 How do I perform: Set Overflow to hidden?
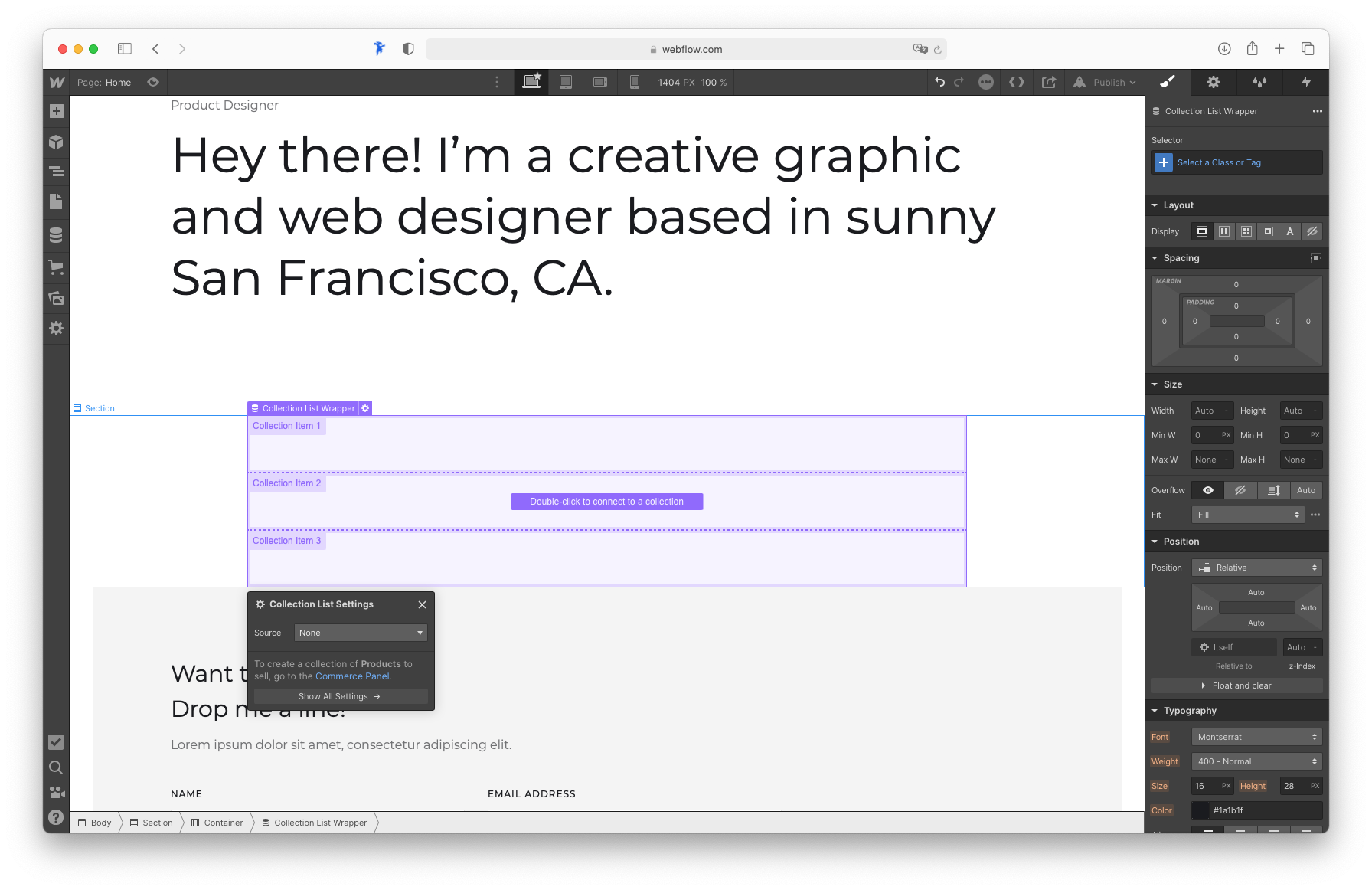click(x=1240, y=490)
